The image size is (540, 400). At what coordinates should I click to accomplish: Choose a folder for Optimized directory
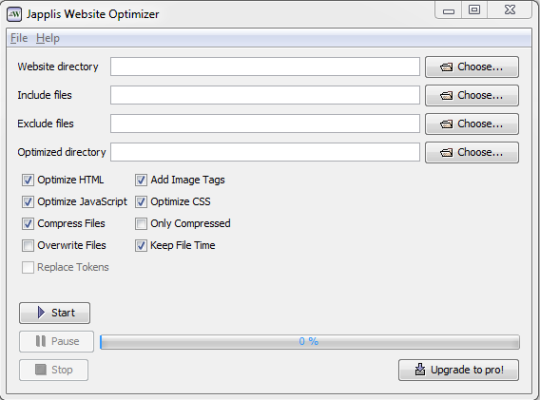click(472, 153)
